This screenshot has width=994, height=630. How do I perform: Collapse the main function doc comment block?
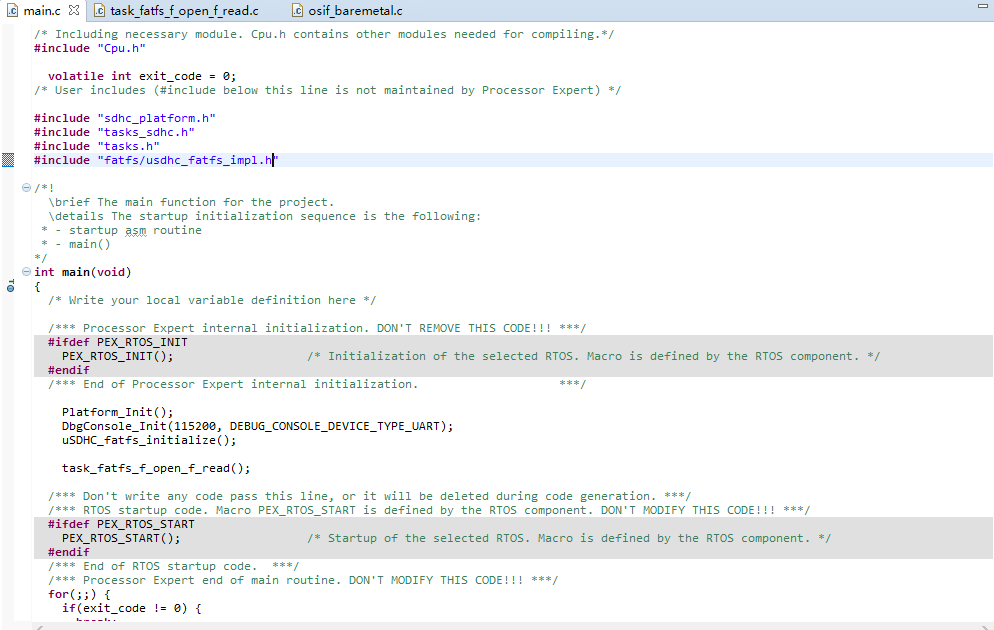pos(26,188)
